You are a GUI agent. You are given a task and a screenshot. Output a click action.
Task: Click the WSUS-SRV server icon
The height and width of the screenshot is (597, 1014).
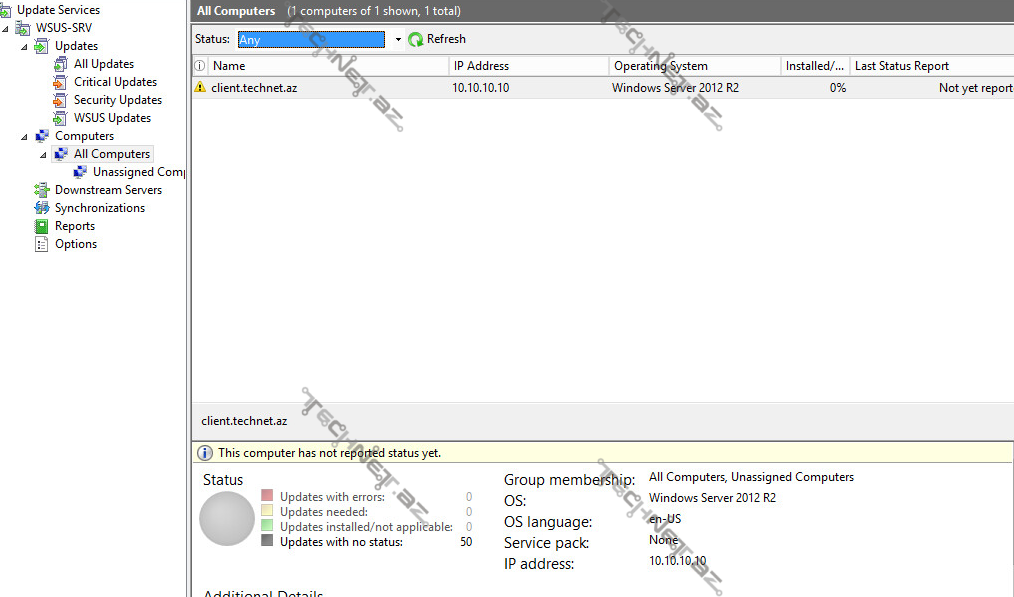pos(23,28)
